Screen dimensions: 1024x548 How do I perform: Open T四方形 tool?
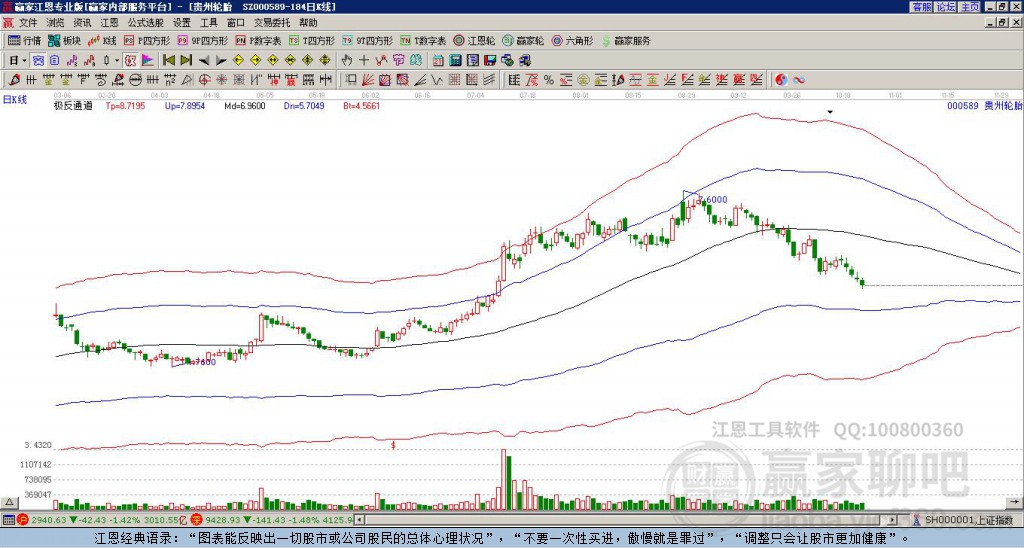(x=312, y=40)
